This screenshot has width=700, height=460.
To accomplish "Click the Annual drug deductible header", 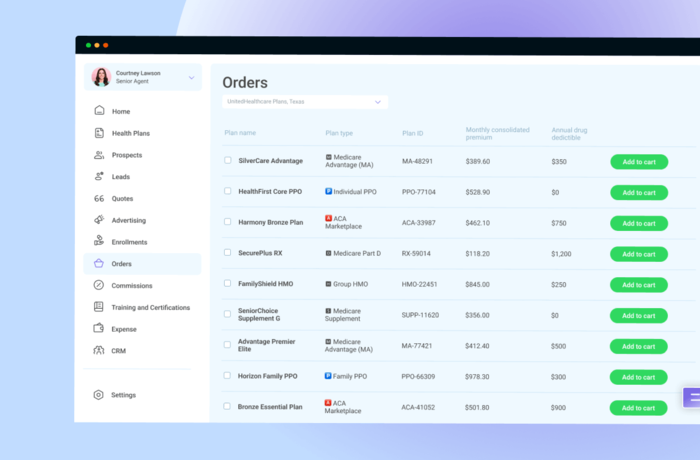I will tap(569, 134).
